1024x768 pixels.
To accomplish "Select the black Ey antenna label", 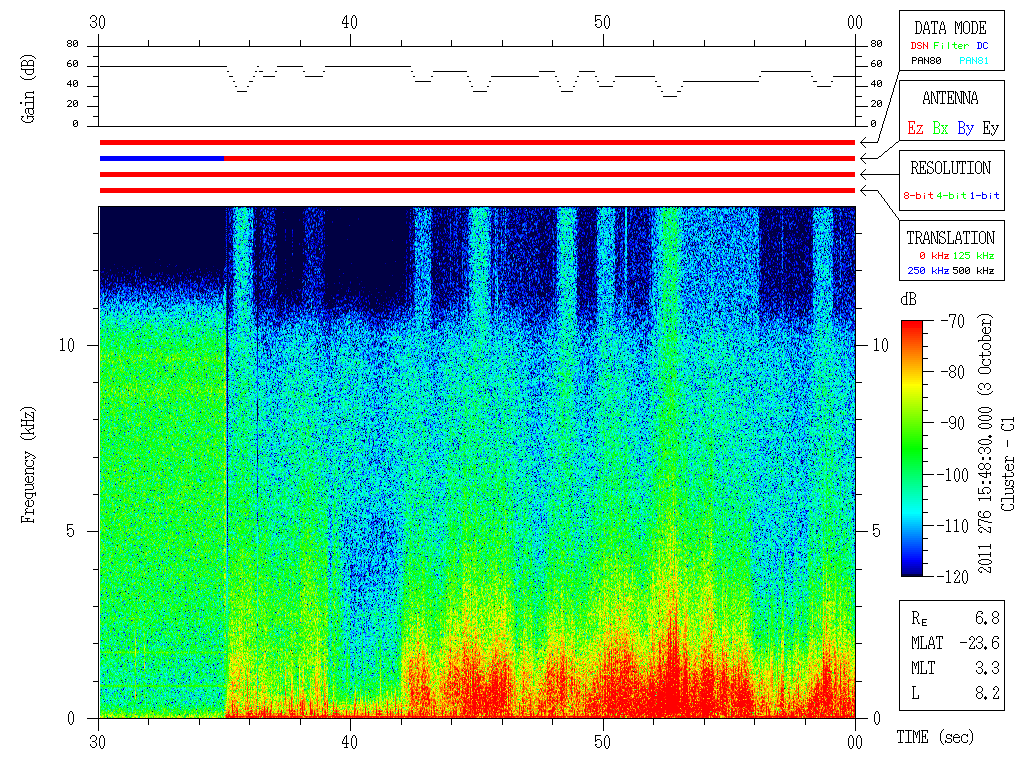I will [x=991, y=128].
